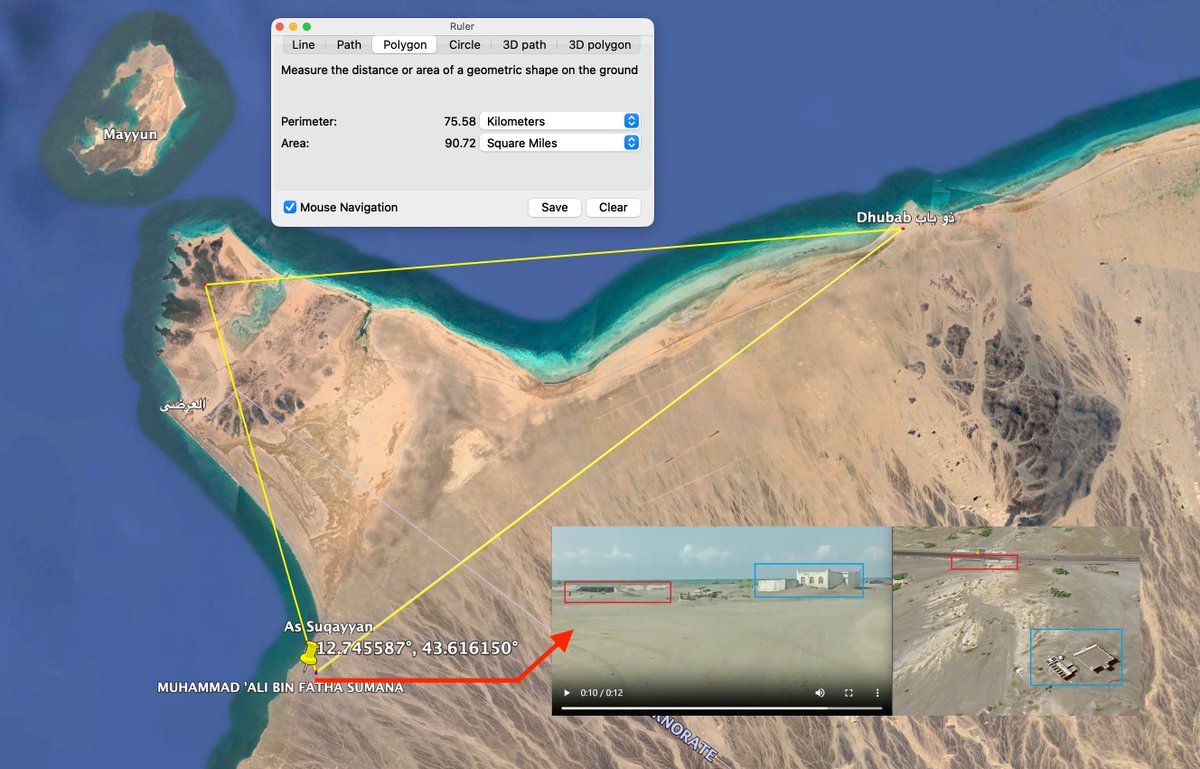Play the embedded video clip
Image resolution: width=1200 pixels, height=769 pixels.
(x=568, y=693)
